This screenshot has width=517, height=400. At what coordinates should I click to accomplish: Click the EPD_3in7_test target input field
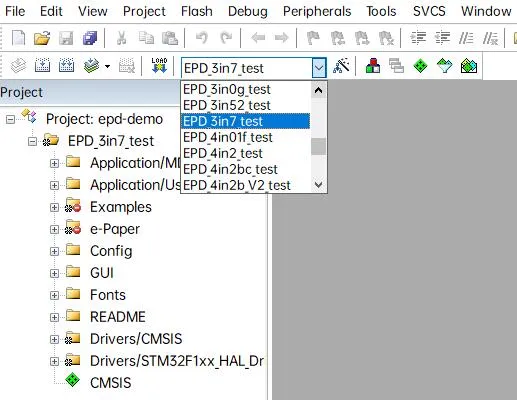247,68
